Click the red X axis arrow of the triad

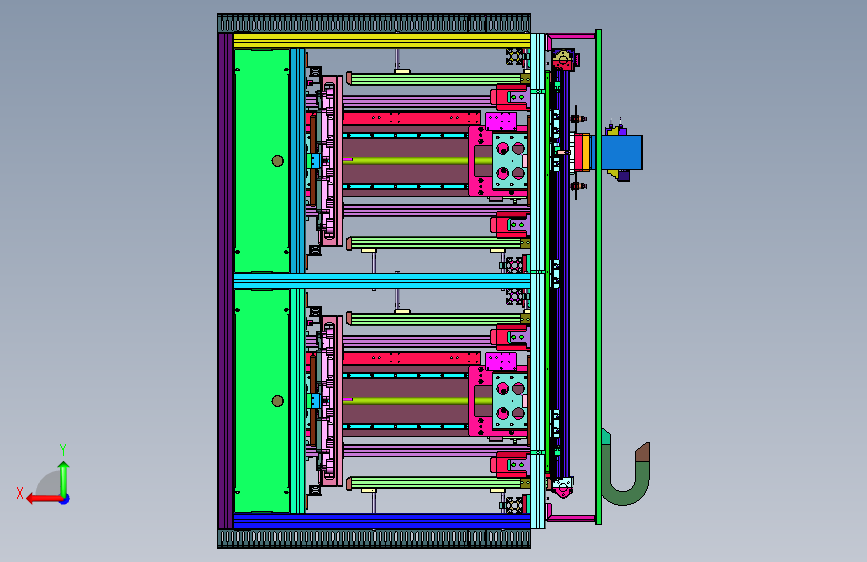pyautogui.click(x=43, y=499)
